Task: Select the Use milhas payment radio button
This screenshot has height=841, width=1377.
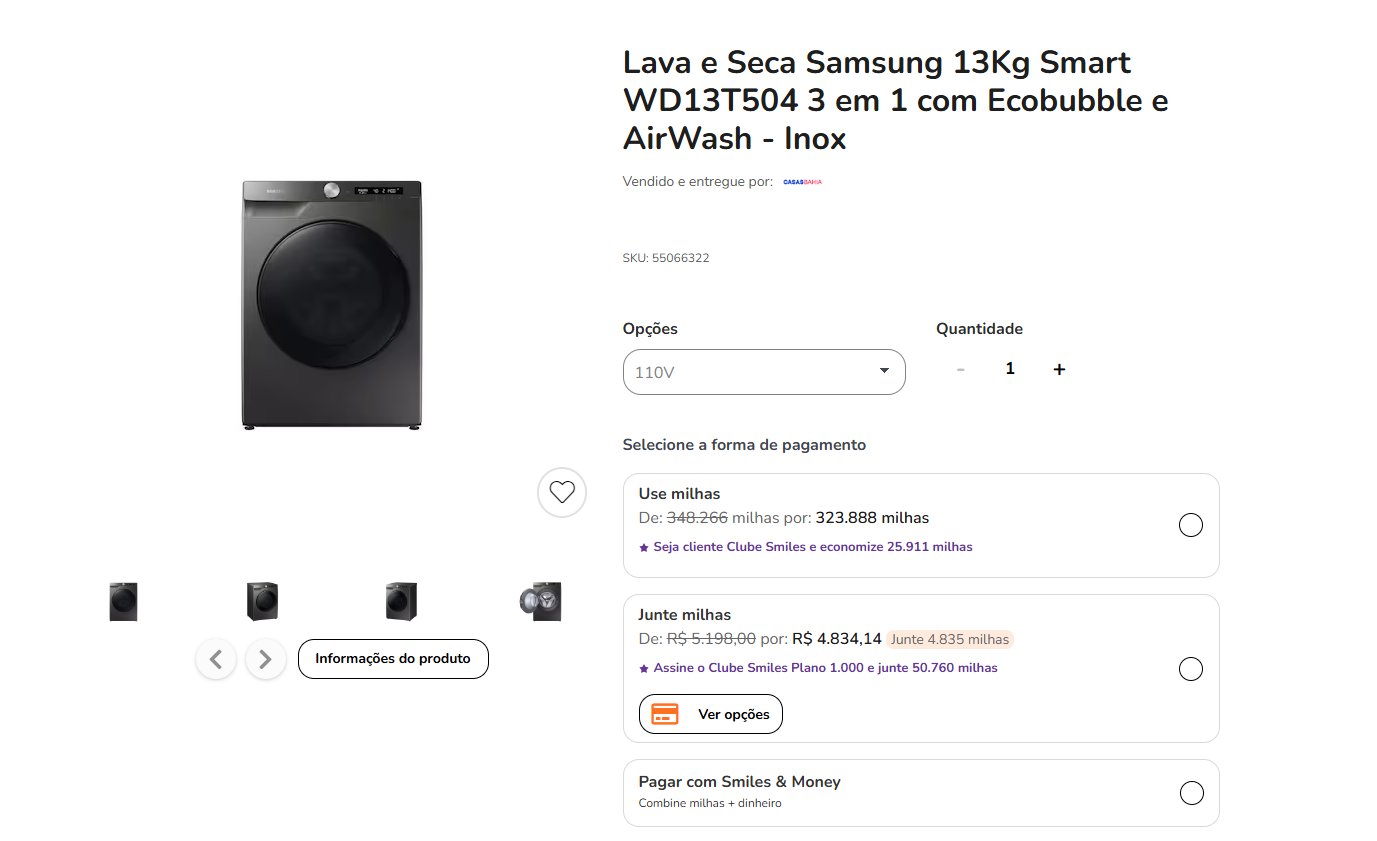Action: tap(1191, 525)
